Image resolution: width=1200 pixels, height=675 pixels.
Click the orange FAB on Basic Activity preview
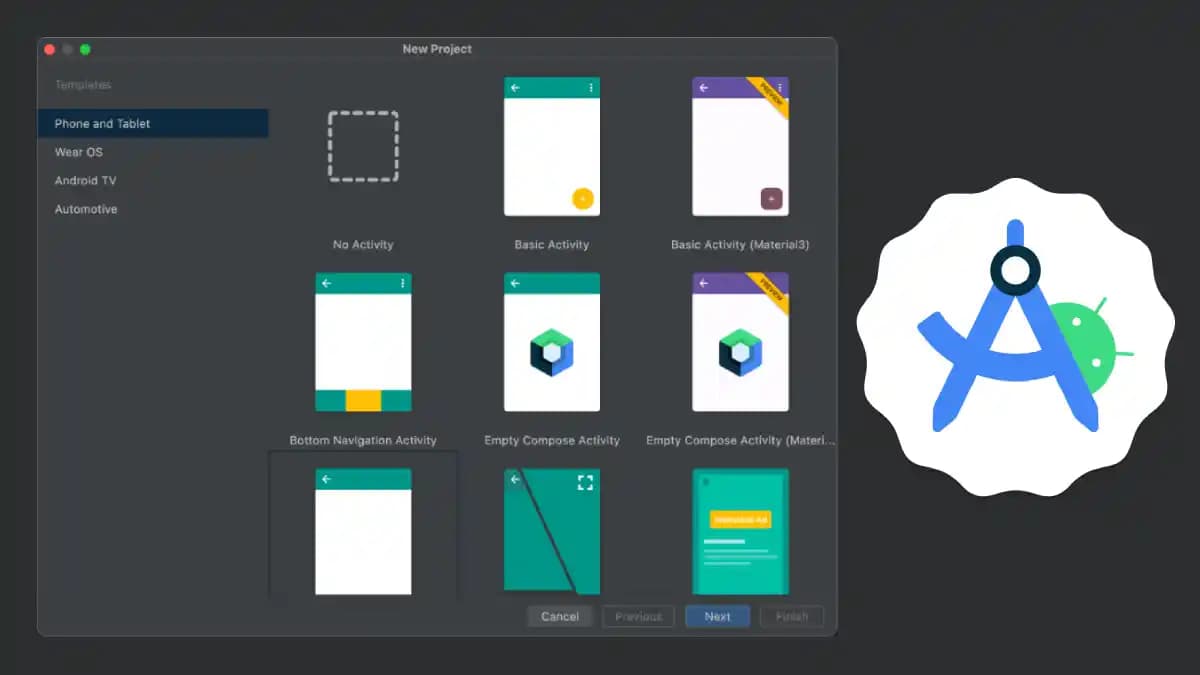click(x=583, y=199)
